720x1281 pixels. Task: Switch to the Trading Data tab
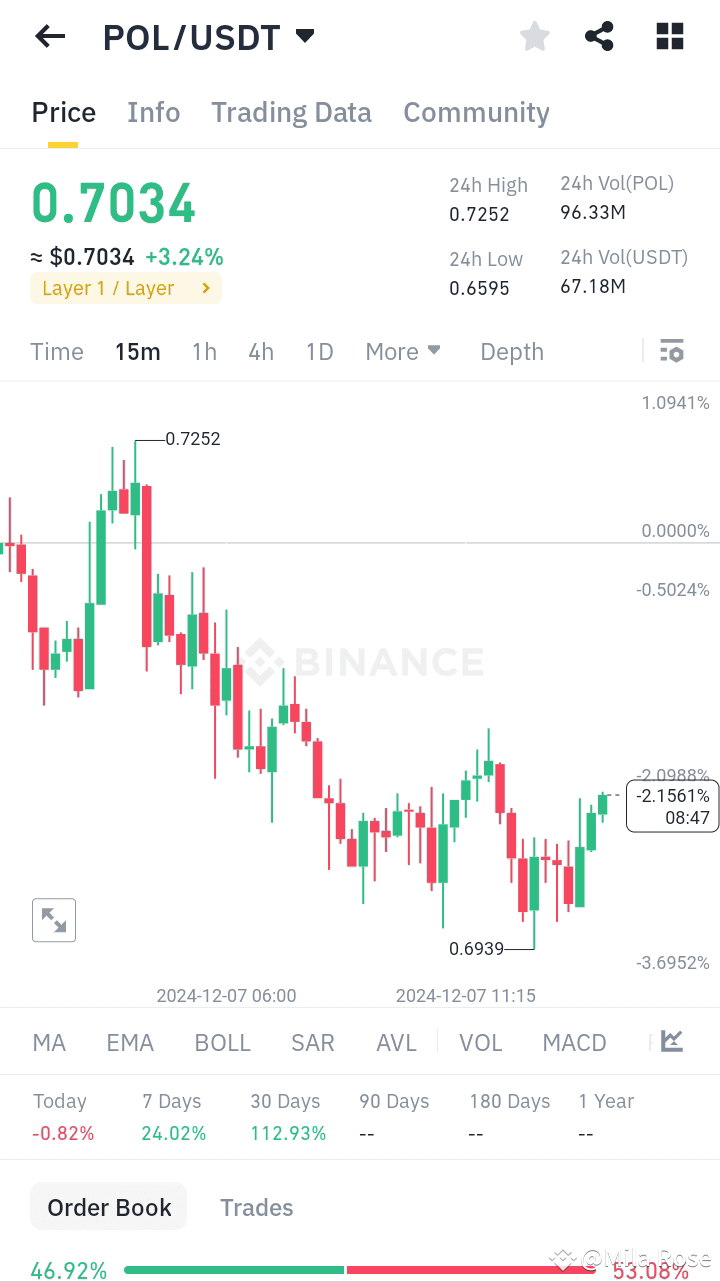(x=291, y=112)
